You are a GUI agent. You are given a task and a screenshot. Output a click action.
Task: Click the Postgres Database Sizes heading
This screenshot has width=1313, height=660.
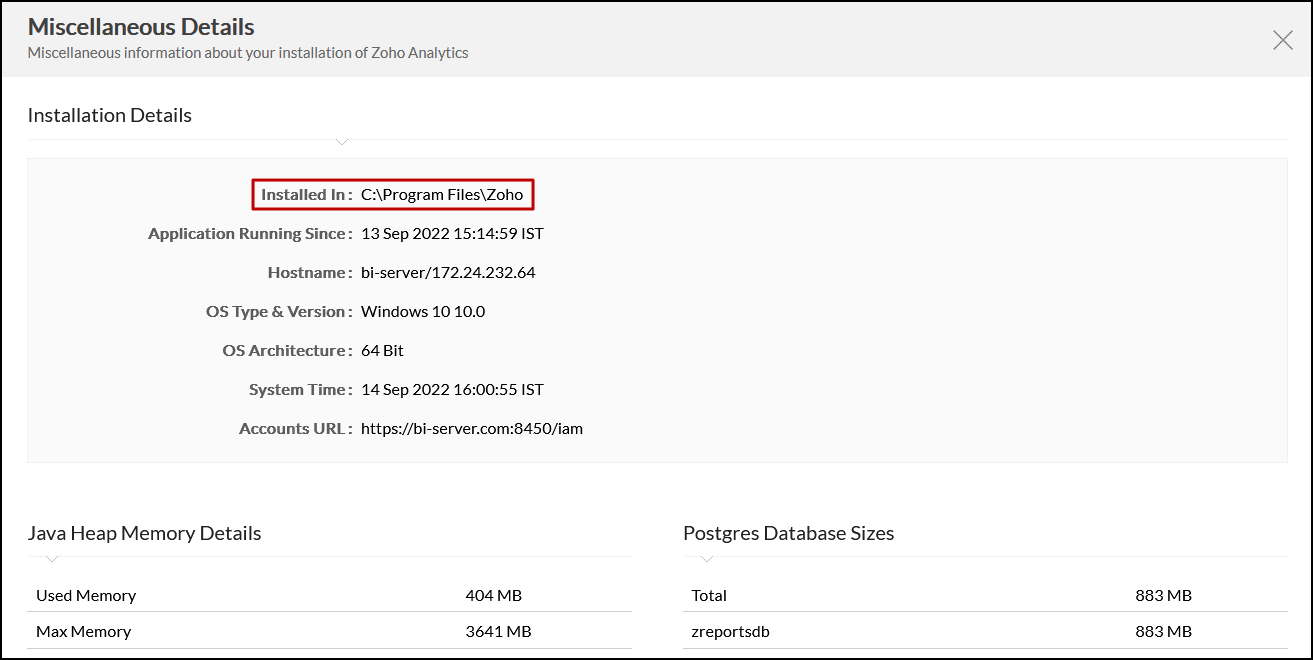pos(789,533)
